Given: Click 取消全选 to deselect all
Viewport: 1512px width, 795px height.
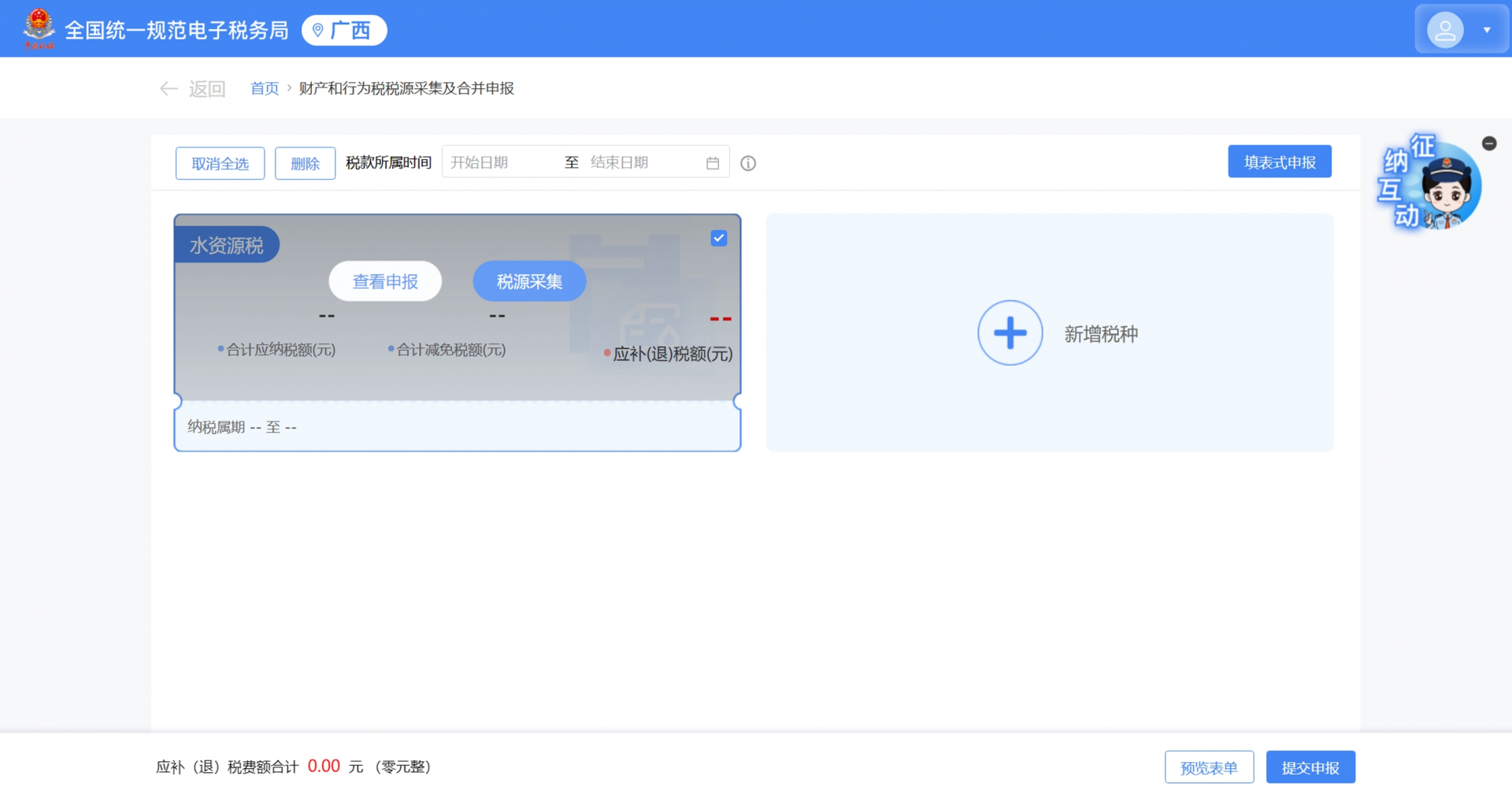Looking at the screenshot, I should click(x=220, y=163).
